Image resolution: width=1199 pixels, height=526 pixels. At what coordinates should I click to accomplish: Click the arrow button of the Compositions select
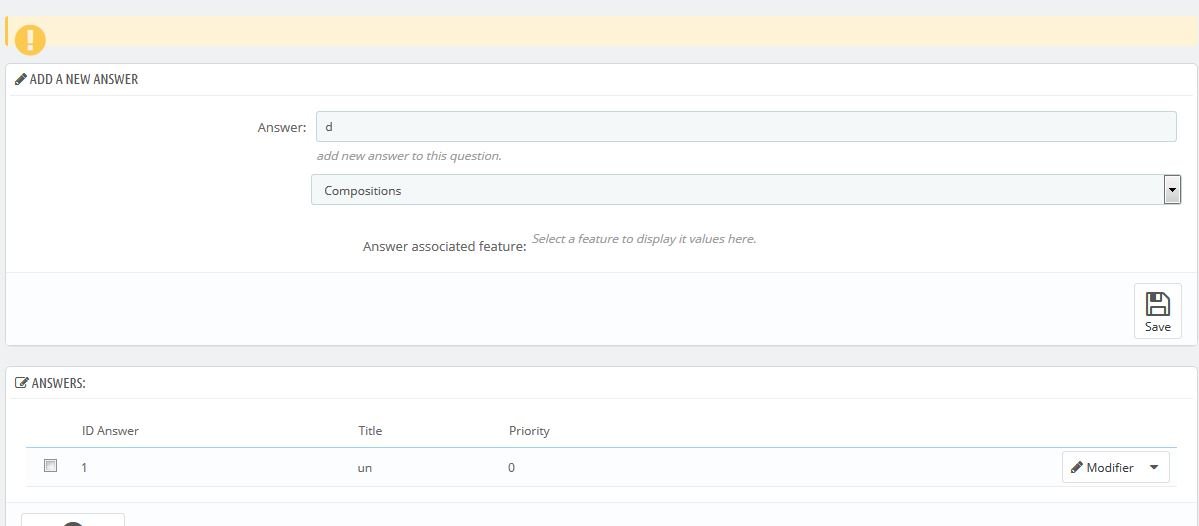pos(1172,190)
